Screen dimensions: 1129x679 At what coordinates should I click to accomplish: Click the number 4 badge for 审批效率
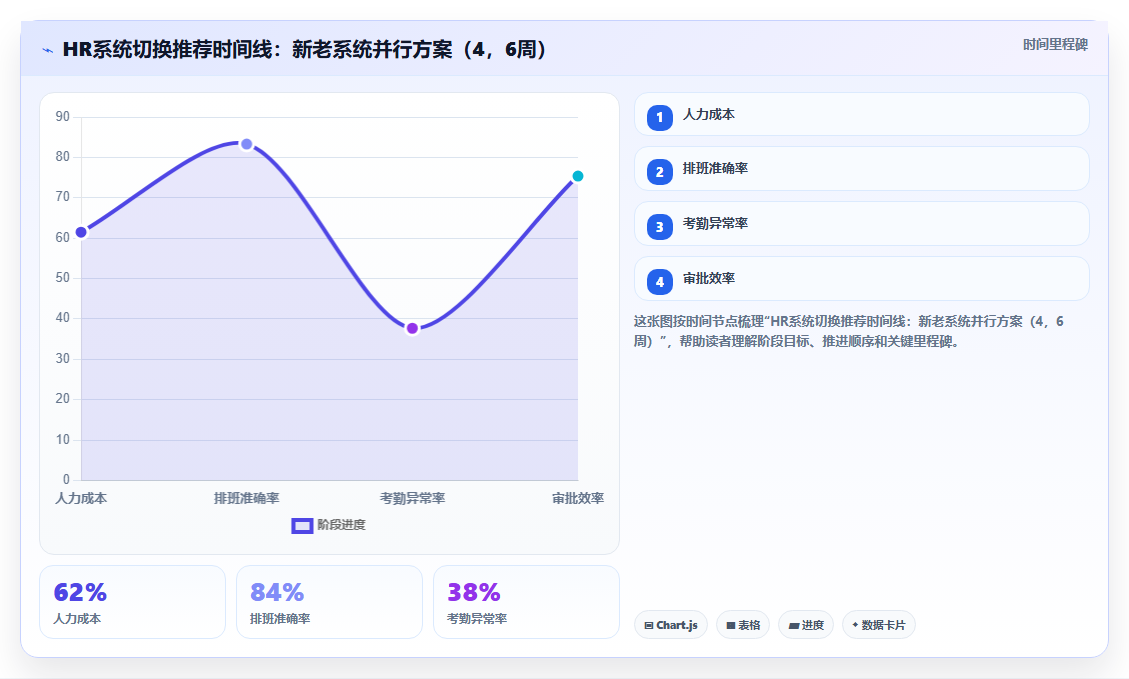[x=660, y=282]
